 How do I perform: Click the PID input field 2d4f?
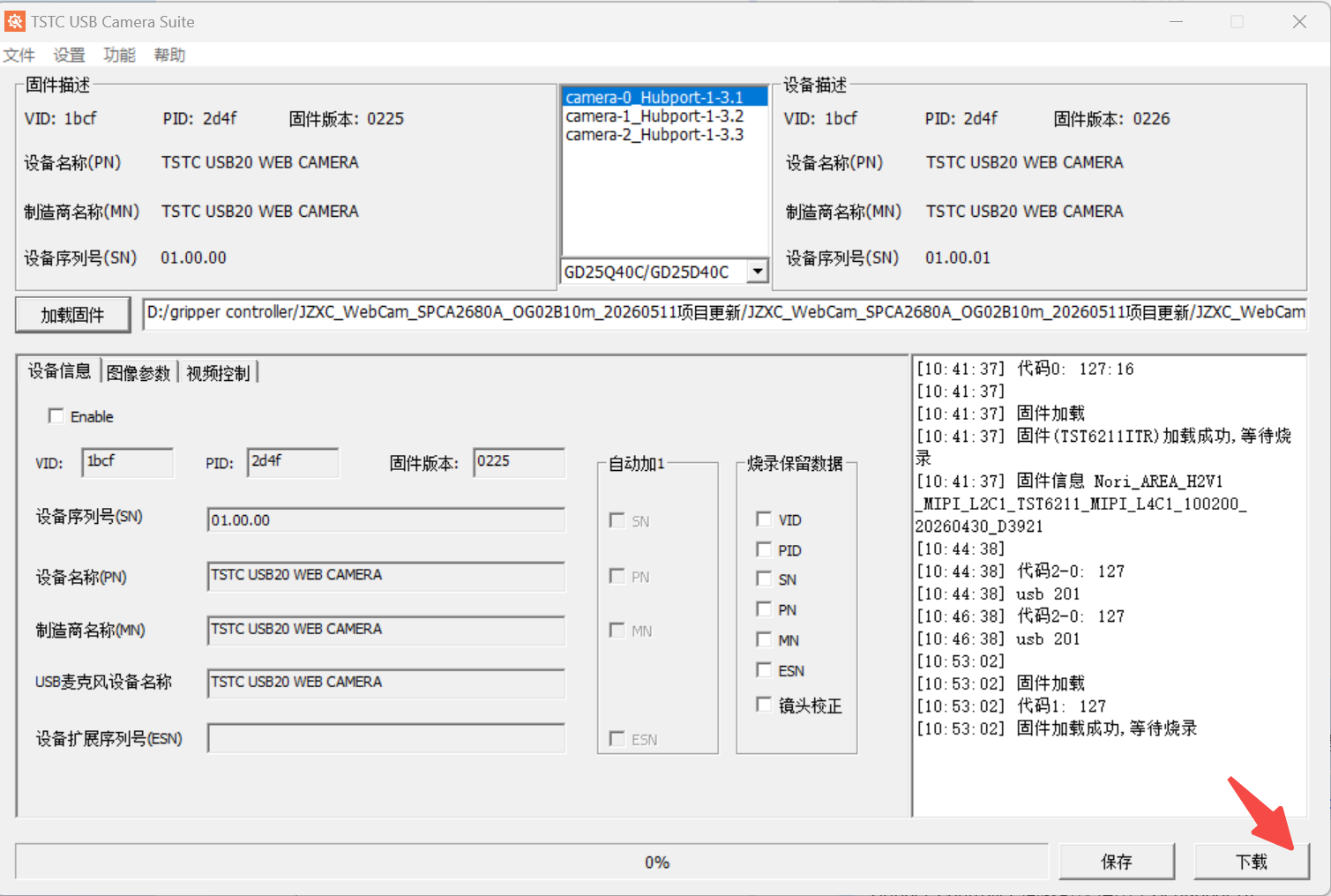point(293,462)
